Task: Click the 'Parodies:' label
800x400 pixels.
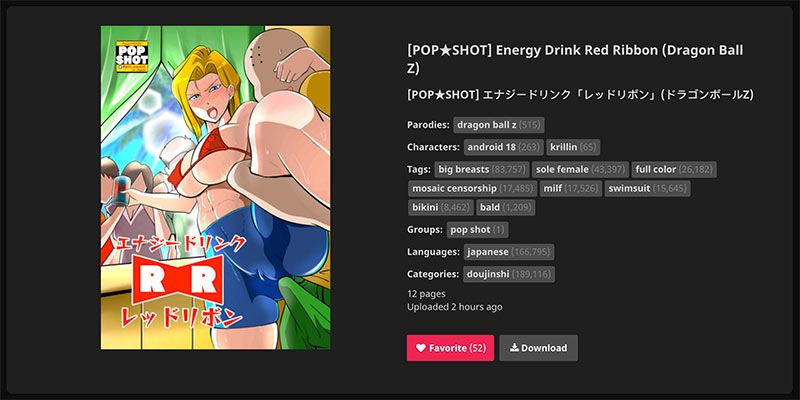Action: (x=428, y=125)
